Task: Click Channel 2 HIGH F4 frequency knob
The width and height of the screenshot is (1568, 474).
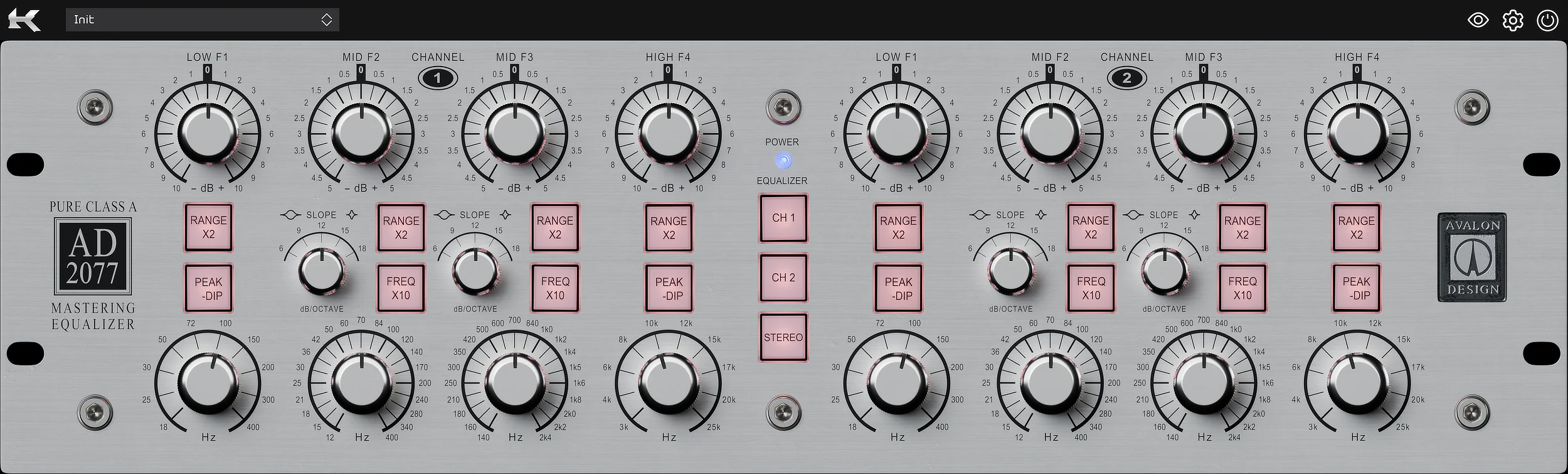Action: (1357, 382)
